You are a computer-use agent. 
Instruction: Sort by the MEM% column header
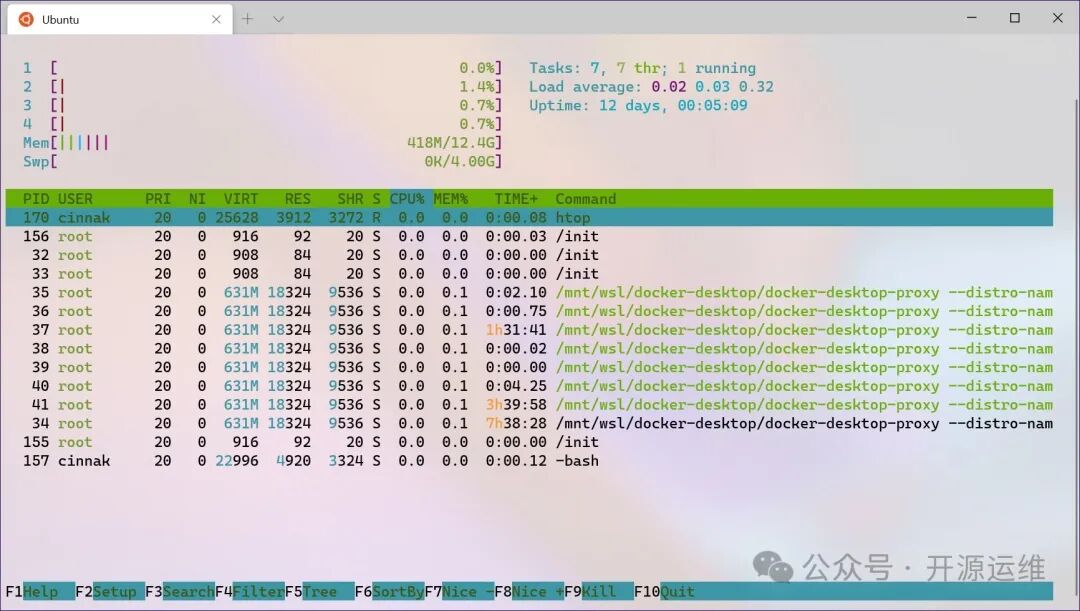(x=450, y=199)
